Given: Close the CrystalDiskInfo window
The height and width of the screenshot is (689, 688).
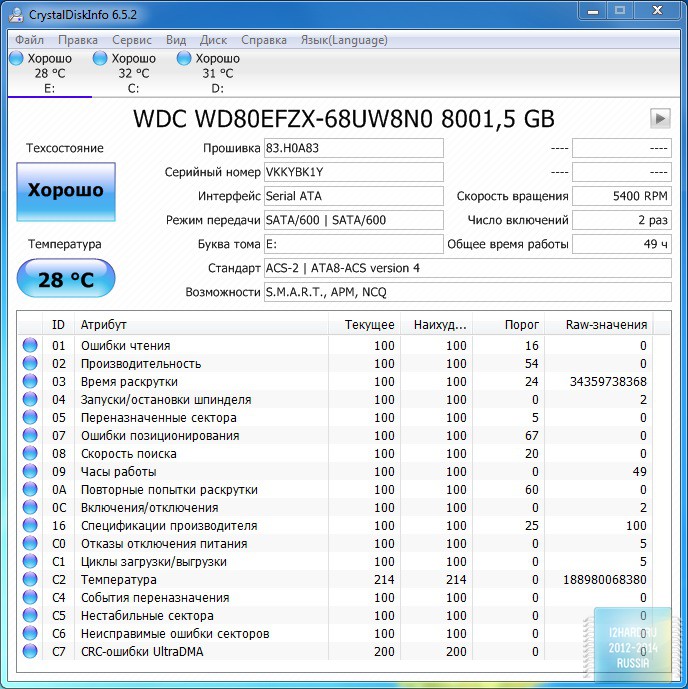Looking at the screenshot, I should click(657, 11).
